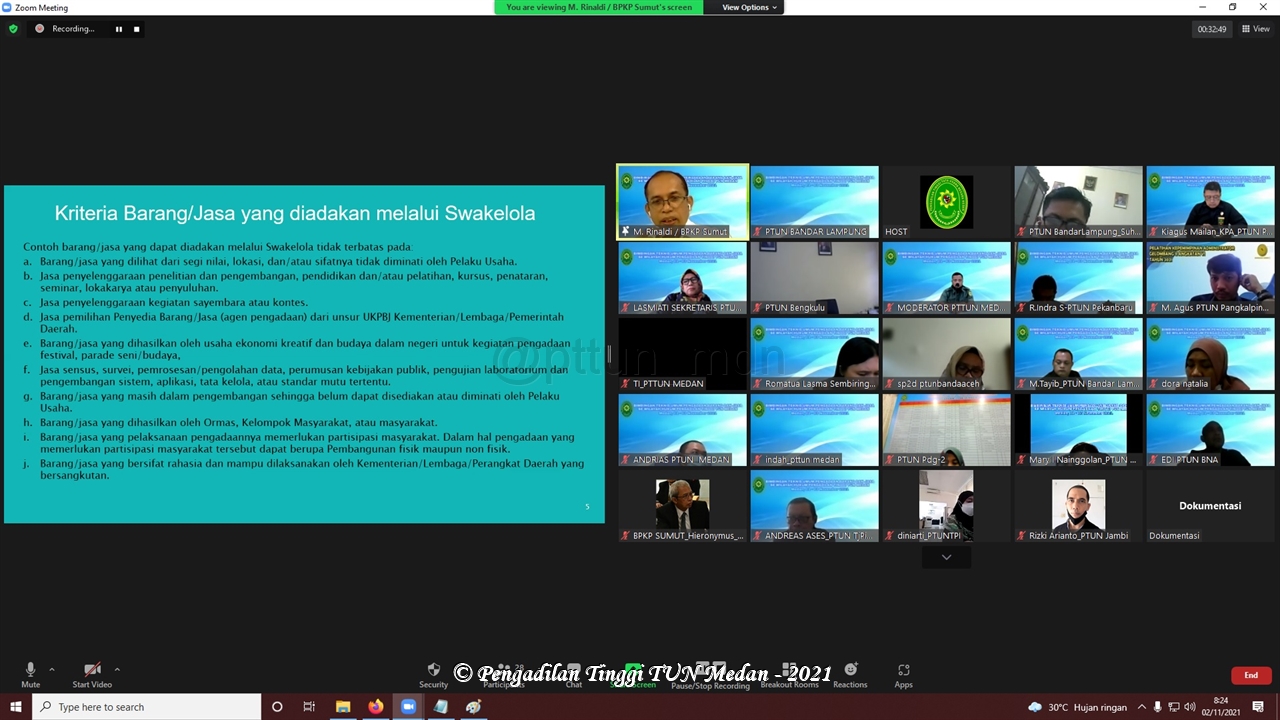Pause the recording
The height and width of the screenshot is (720, 1280).
[x=118, y=29]
